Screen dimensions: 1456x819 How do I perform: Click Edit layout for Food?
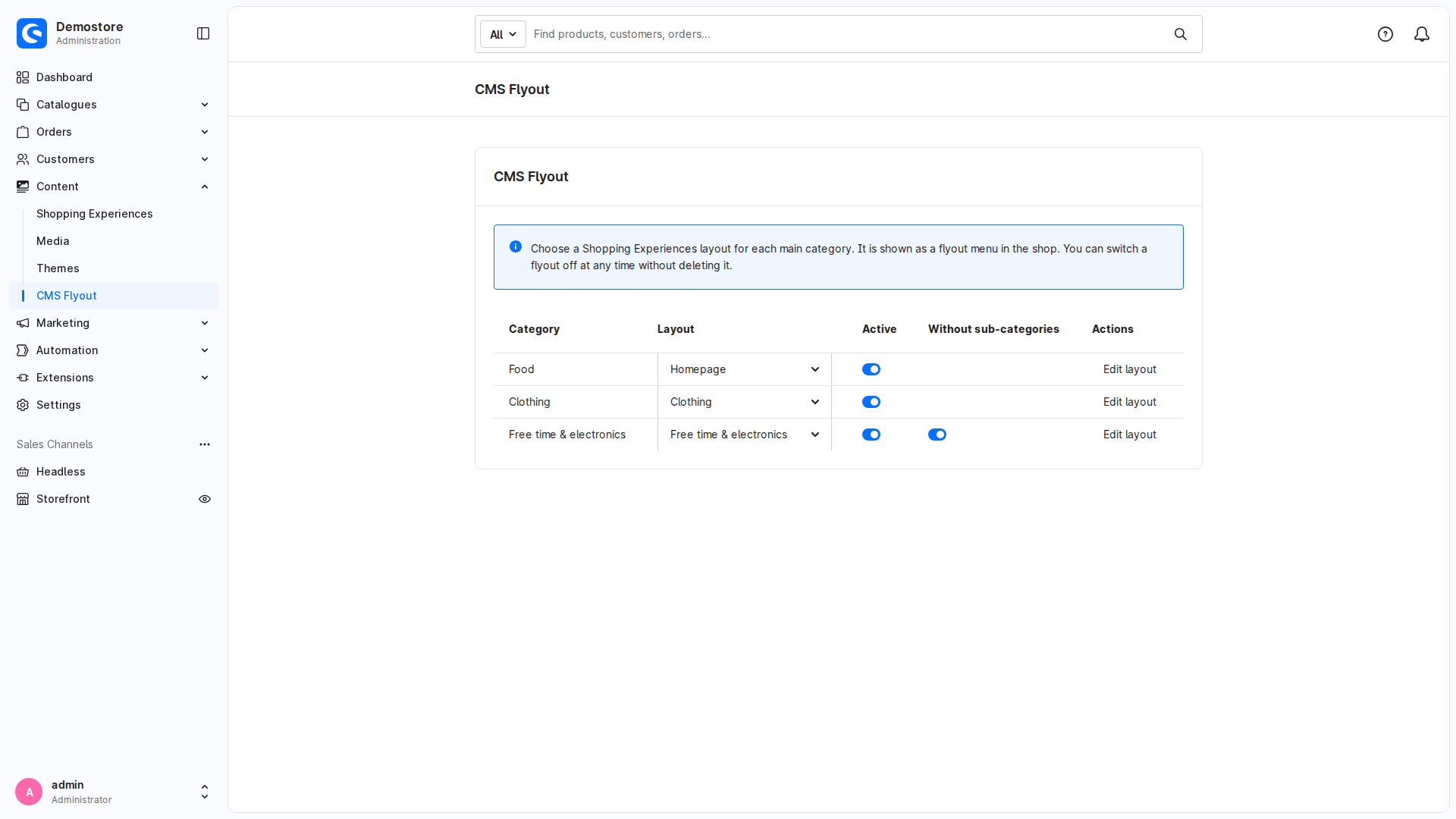point(1129,369)
